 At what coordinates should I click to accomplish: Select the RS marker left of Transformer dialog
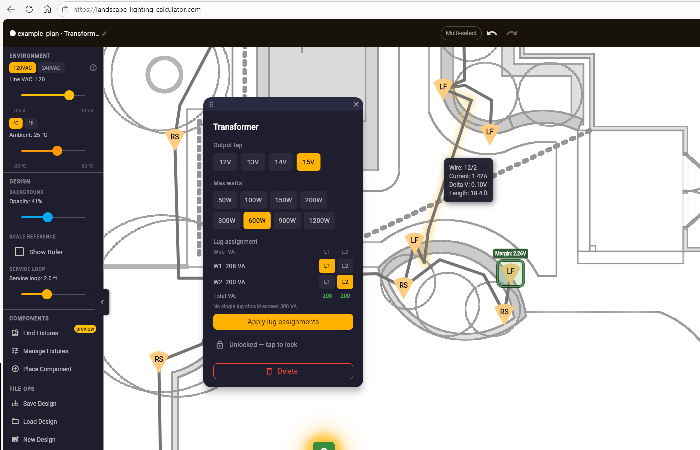pos(175,138)
